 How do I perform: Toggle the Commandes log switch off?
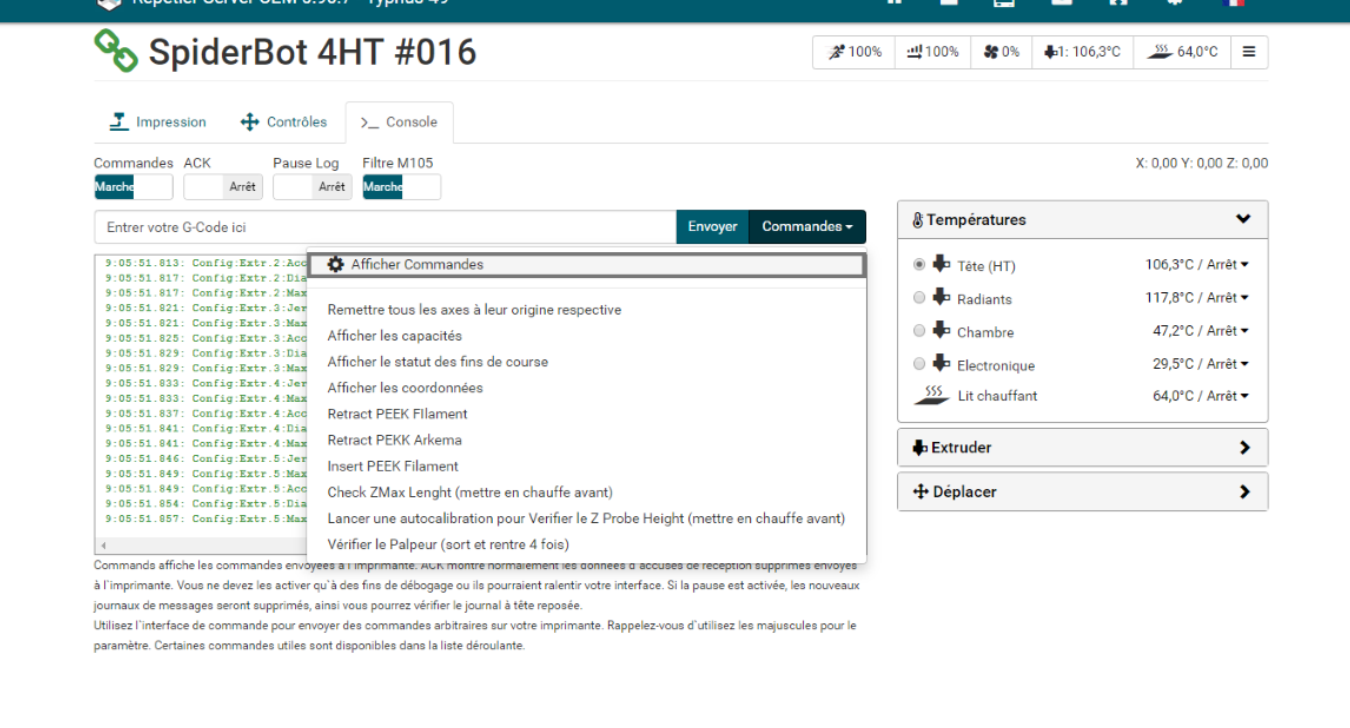133,187
